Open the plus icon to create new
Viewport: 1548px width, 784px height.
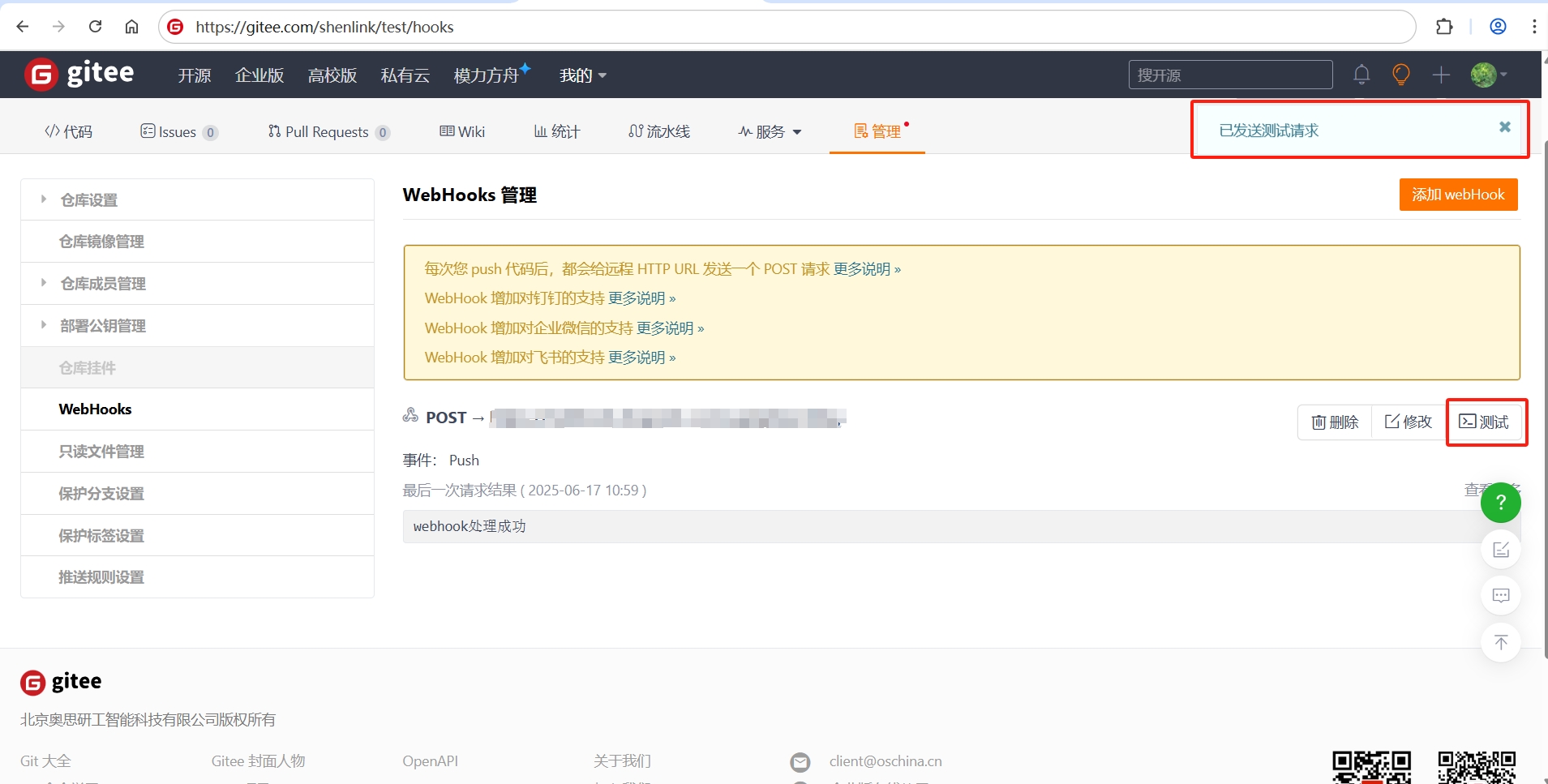pyautogui.click(x=1441, y=75)
